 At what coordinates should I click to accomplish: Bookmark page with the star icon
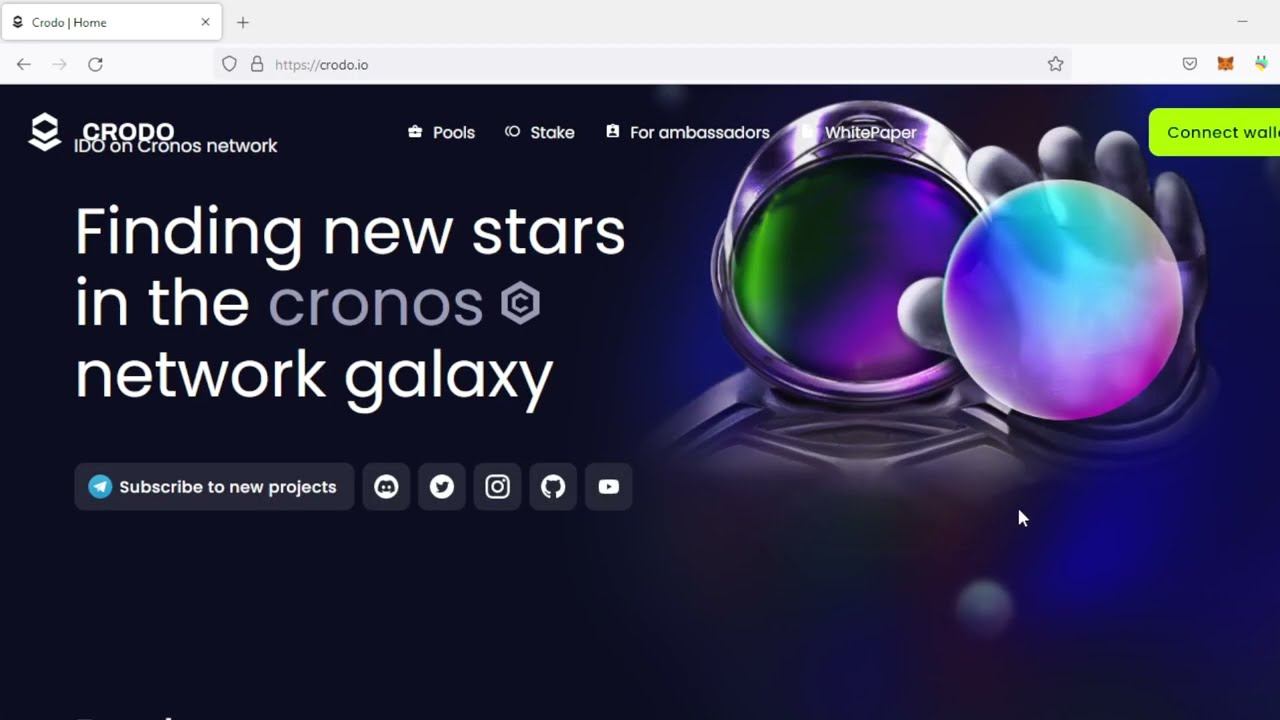click(1055, 64)
